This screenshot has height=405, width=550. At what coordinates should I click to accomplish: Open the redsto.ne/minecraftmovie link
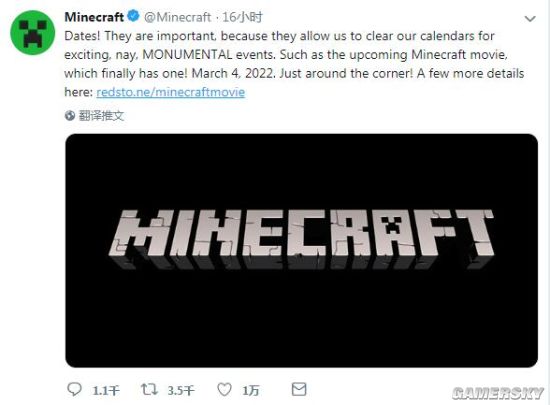(x=170, y=92)
